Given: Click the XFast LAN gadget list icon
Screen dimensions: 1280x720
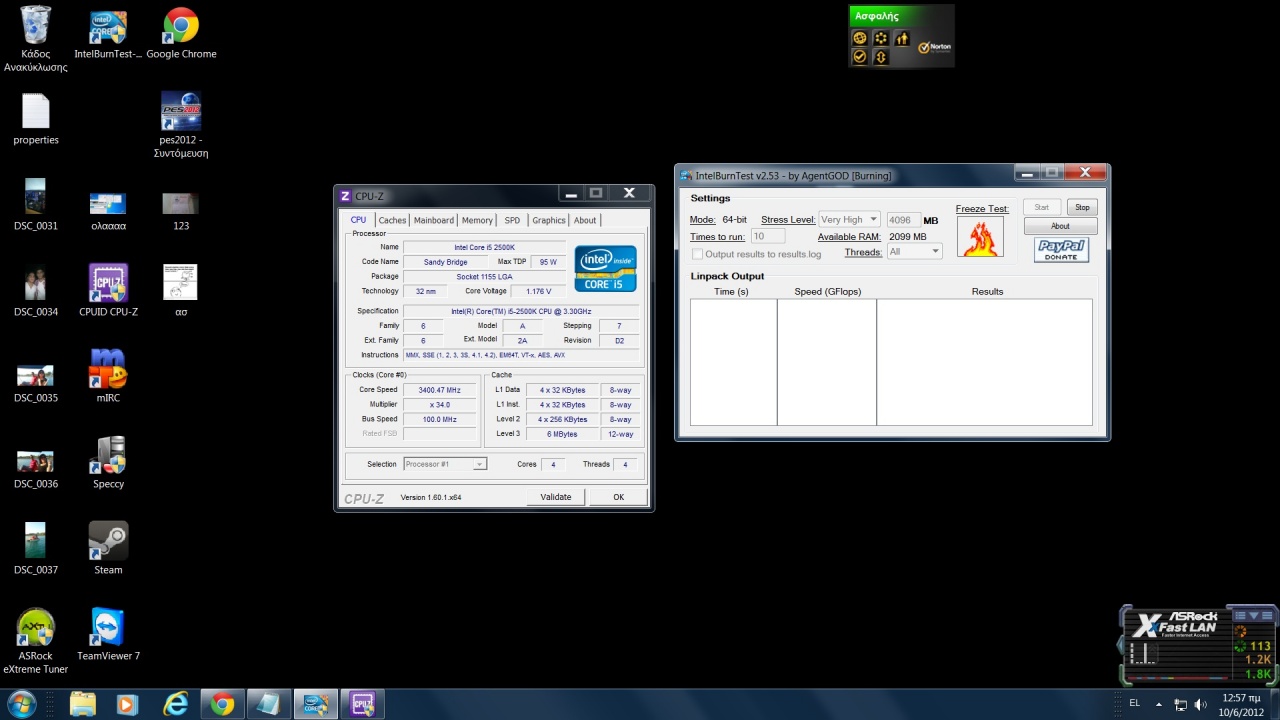Looking at the screenshot, I should click(1241, 615).
